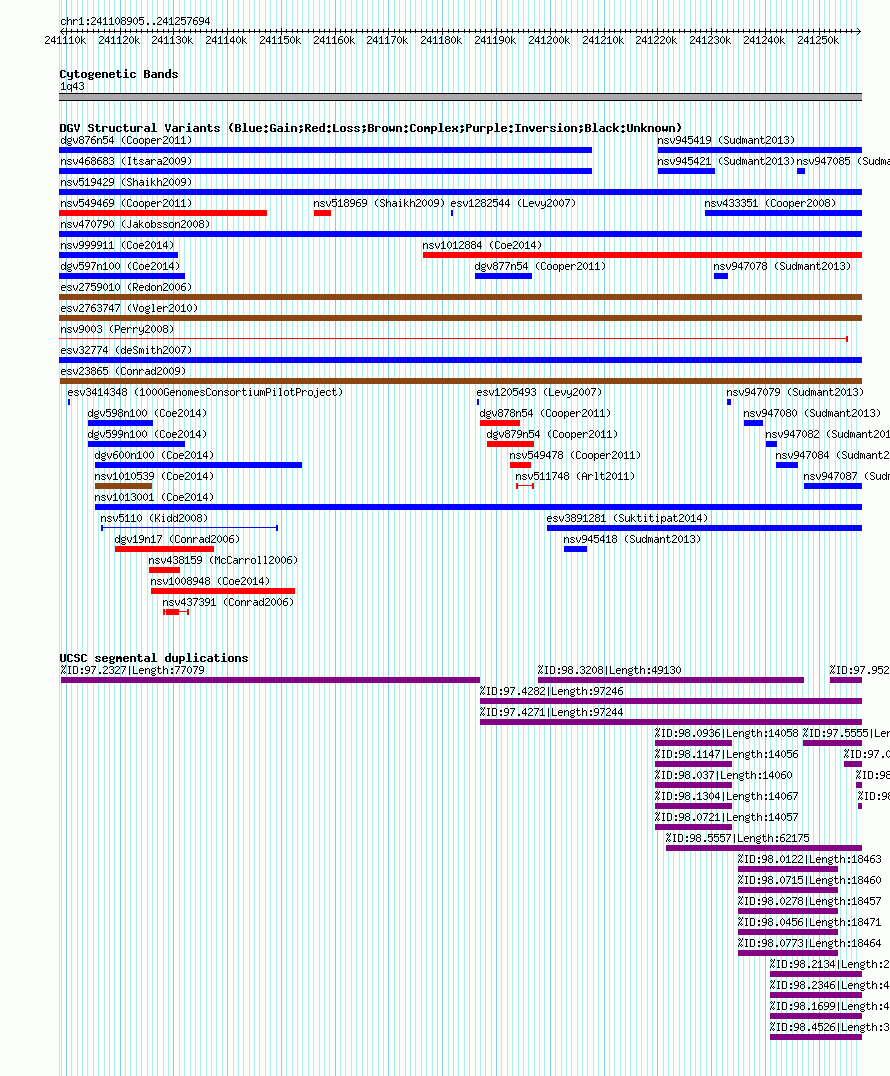
Task: Click nsv1013001 (Coe2014) label
Action: click(x=154, y=498)
